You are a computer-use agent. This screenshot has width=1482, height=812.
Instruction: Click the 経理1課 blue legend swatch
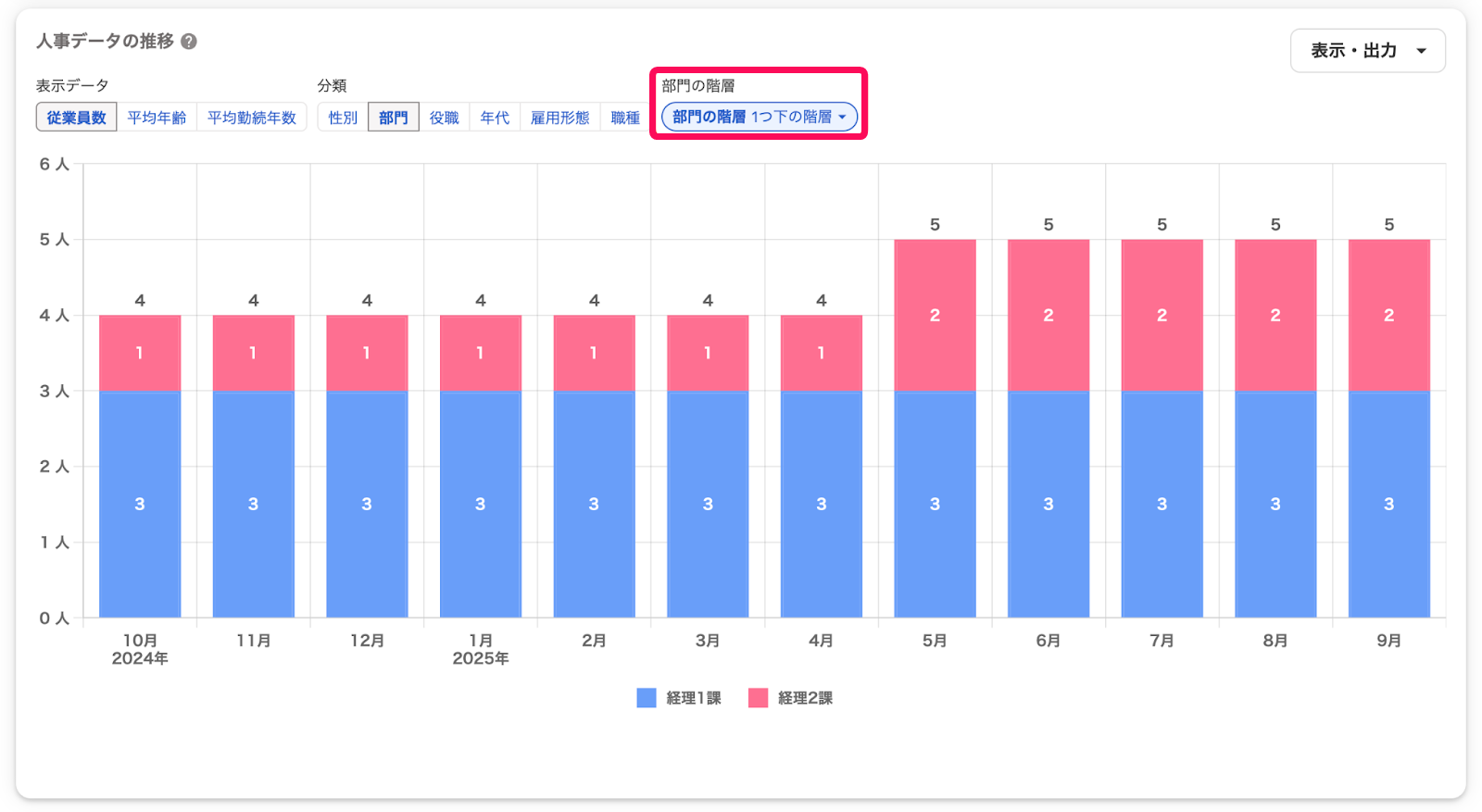click(647, 698)
